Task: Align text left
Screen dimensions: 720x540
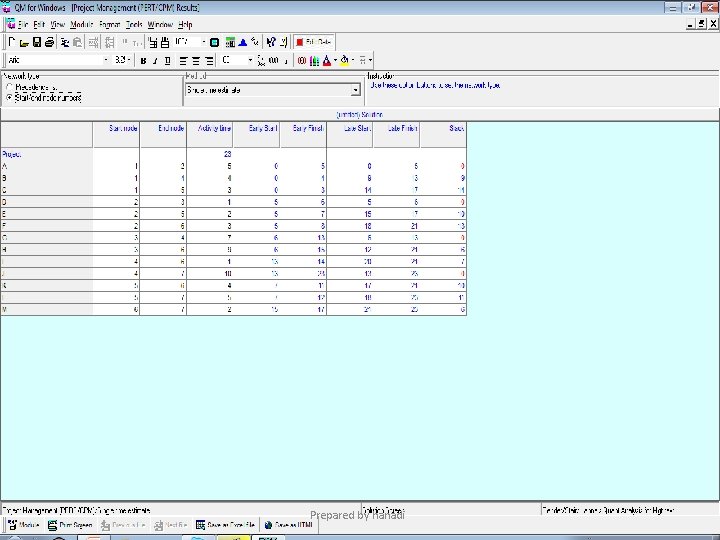Action: [x=183, y=60]
